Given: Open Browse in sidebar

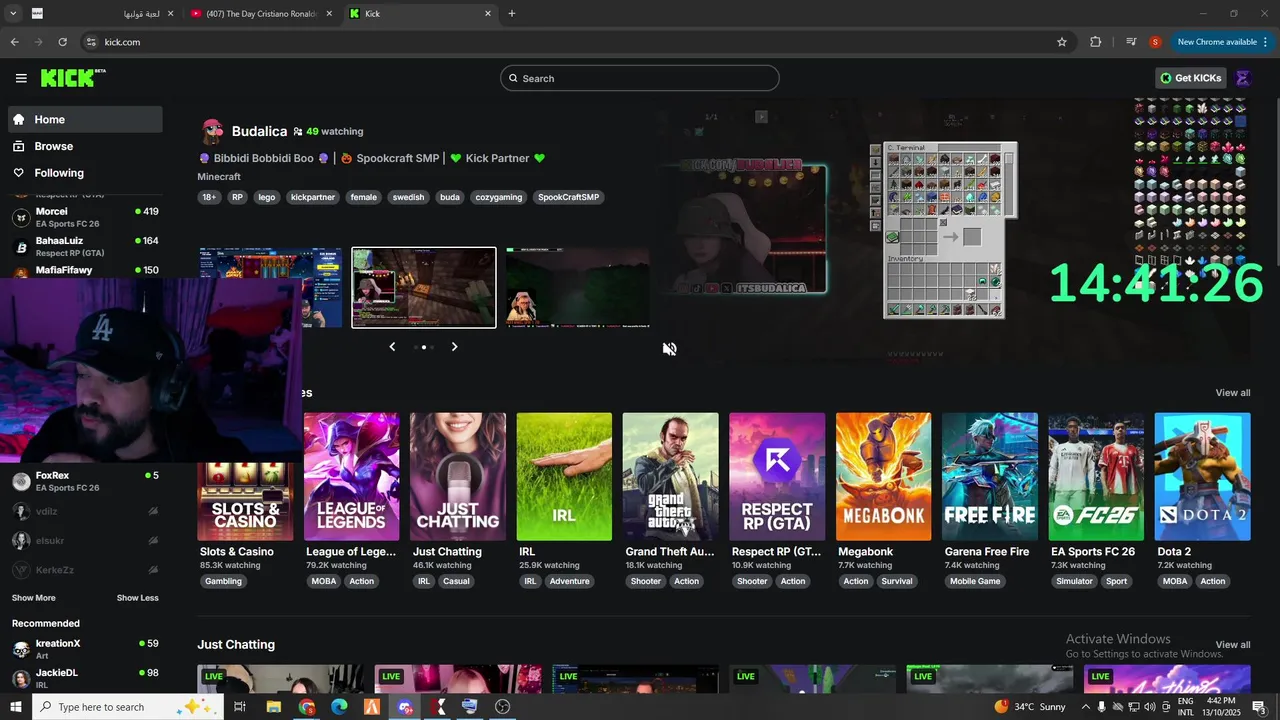Looking at the screenshot, I should (x=85, y=146).
